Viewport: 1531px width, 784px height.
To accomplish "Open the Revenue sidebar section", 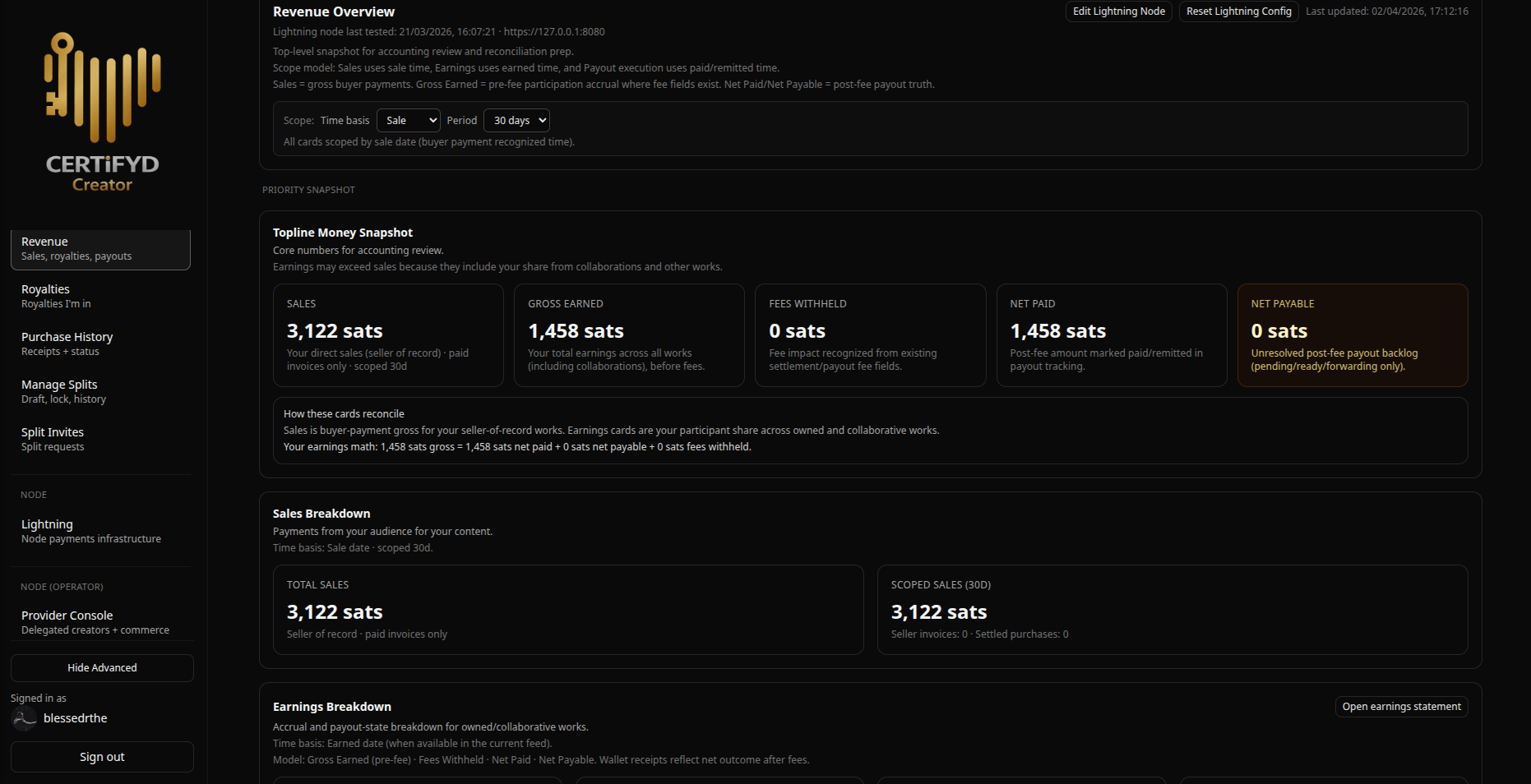I will 100,249.
